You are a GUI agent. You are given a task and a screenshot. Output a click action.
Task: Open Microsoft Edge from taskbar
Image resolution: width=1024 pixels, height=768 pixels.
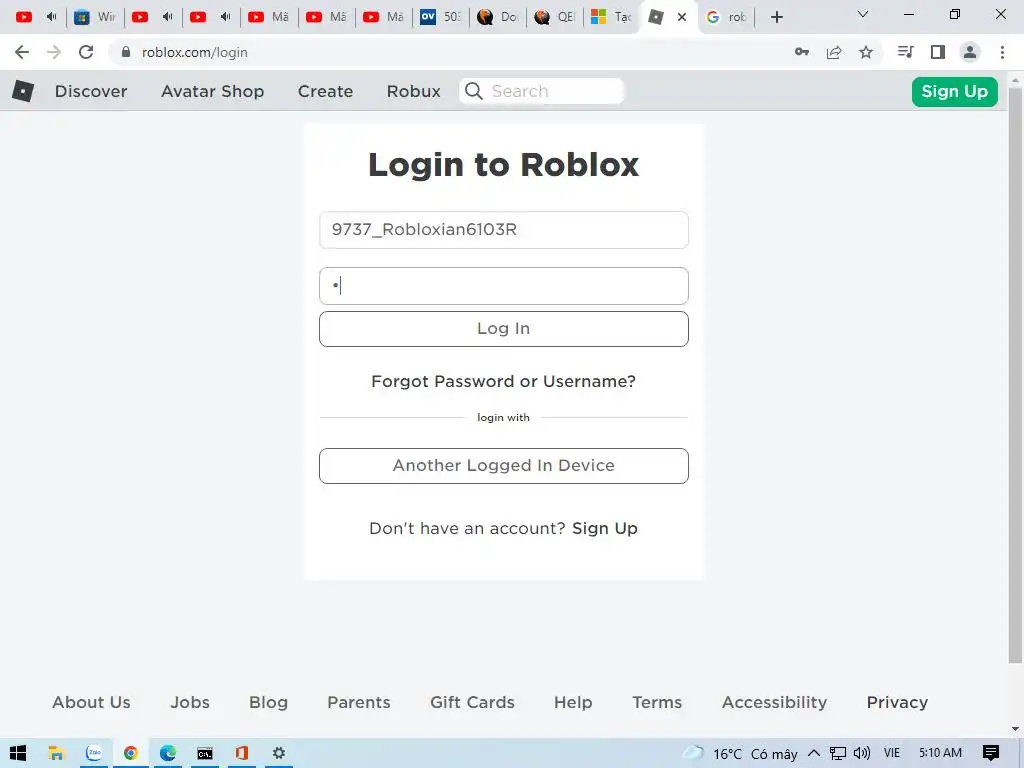point(168,753)
